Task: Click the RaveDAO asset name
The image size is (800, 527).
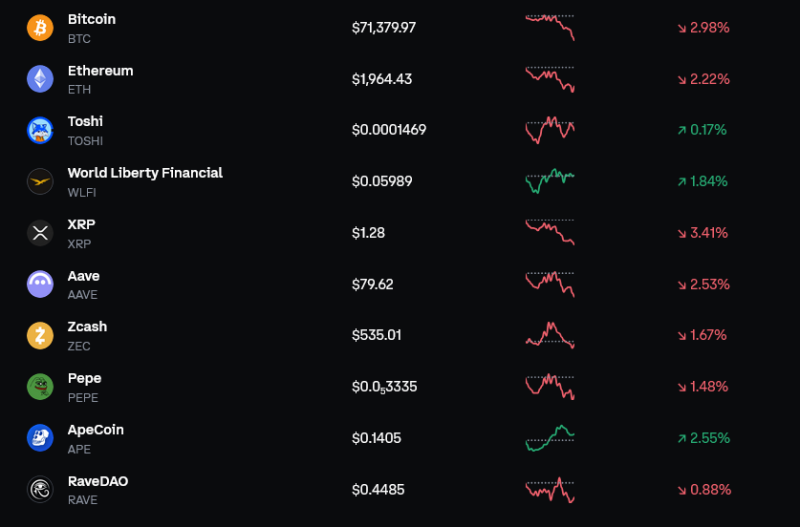Action: coord(98,481)
